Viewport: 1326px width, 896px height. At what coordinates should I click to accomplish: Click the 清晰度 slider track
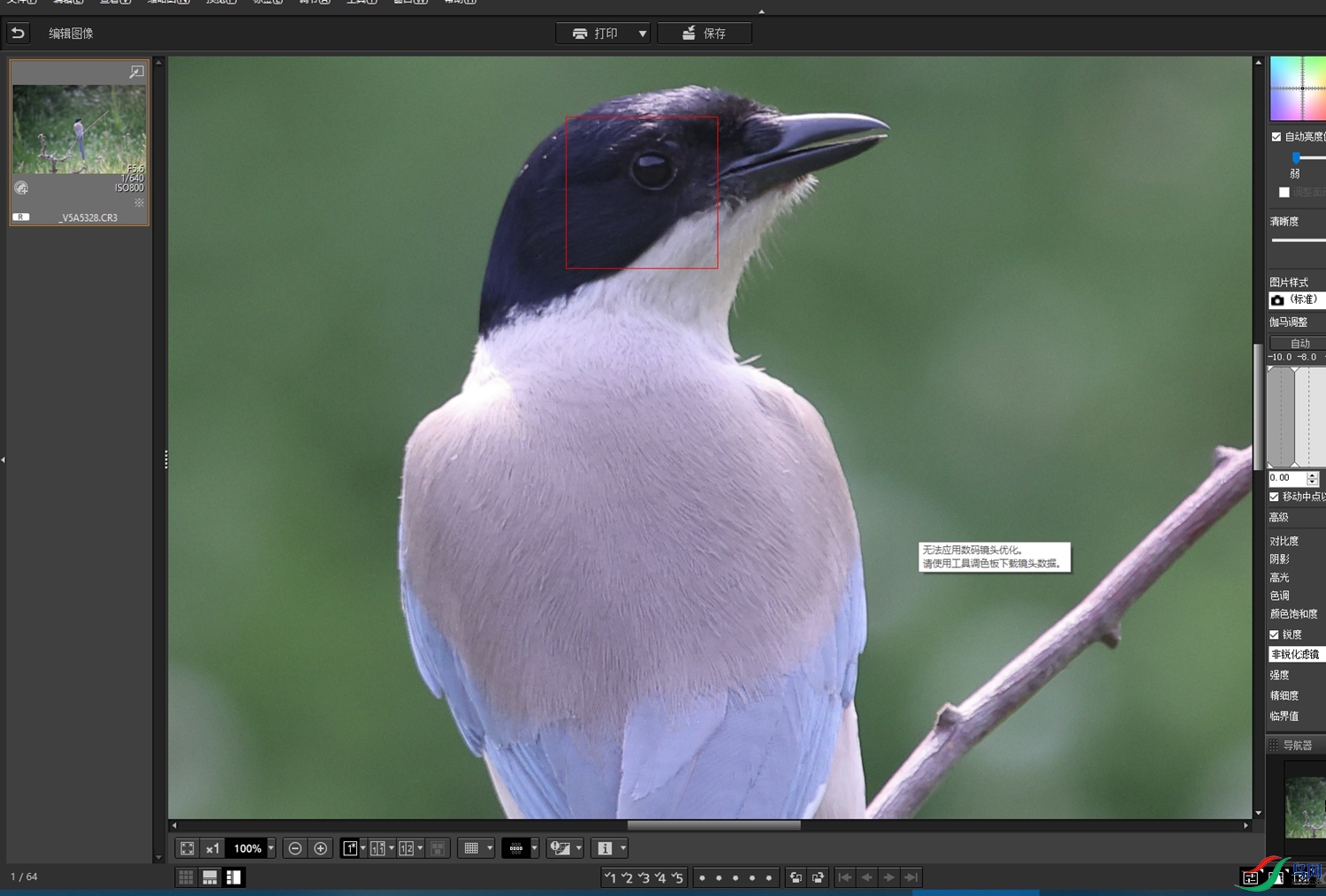click(1299, 240)
